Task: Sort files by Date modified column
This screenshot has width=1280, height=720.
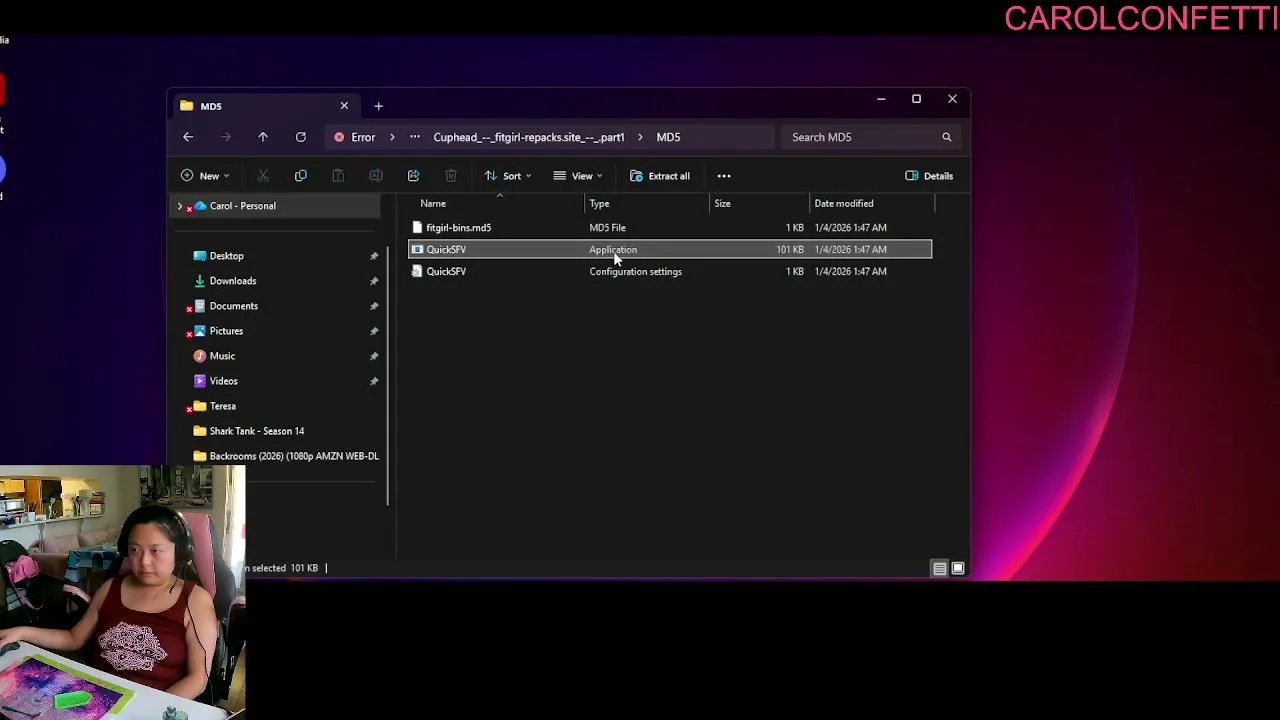Action: [x=844, y=204]
